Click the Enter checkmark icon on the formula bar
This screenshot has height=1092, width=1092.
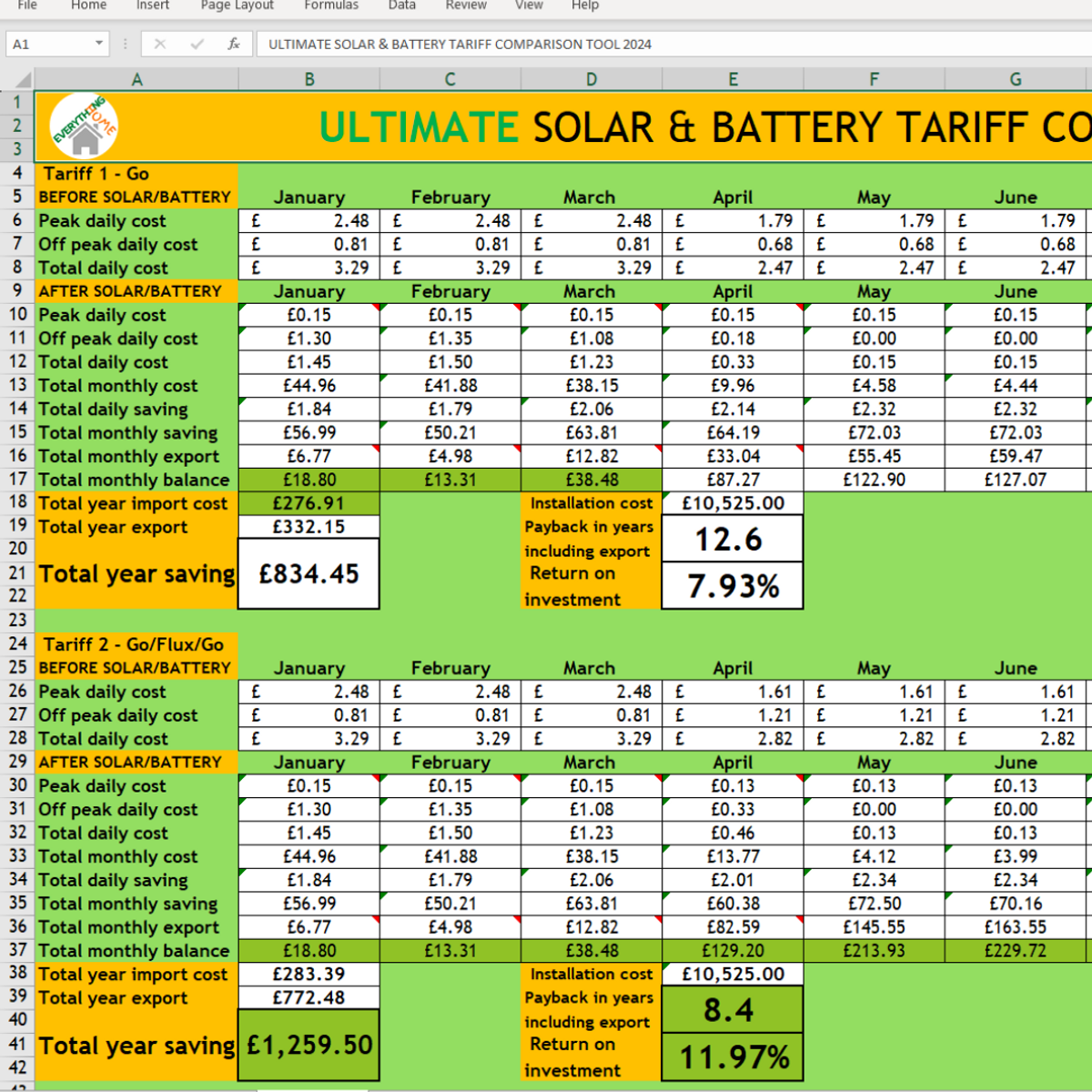(197, 43)
